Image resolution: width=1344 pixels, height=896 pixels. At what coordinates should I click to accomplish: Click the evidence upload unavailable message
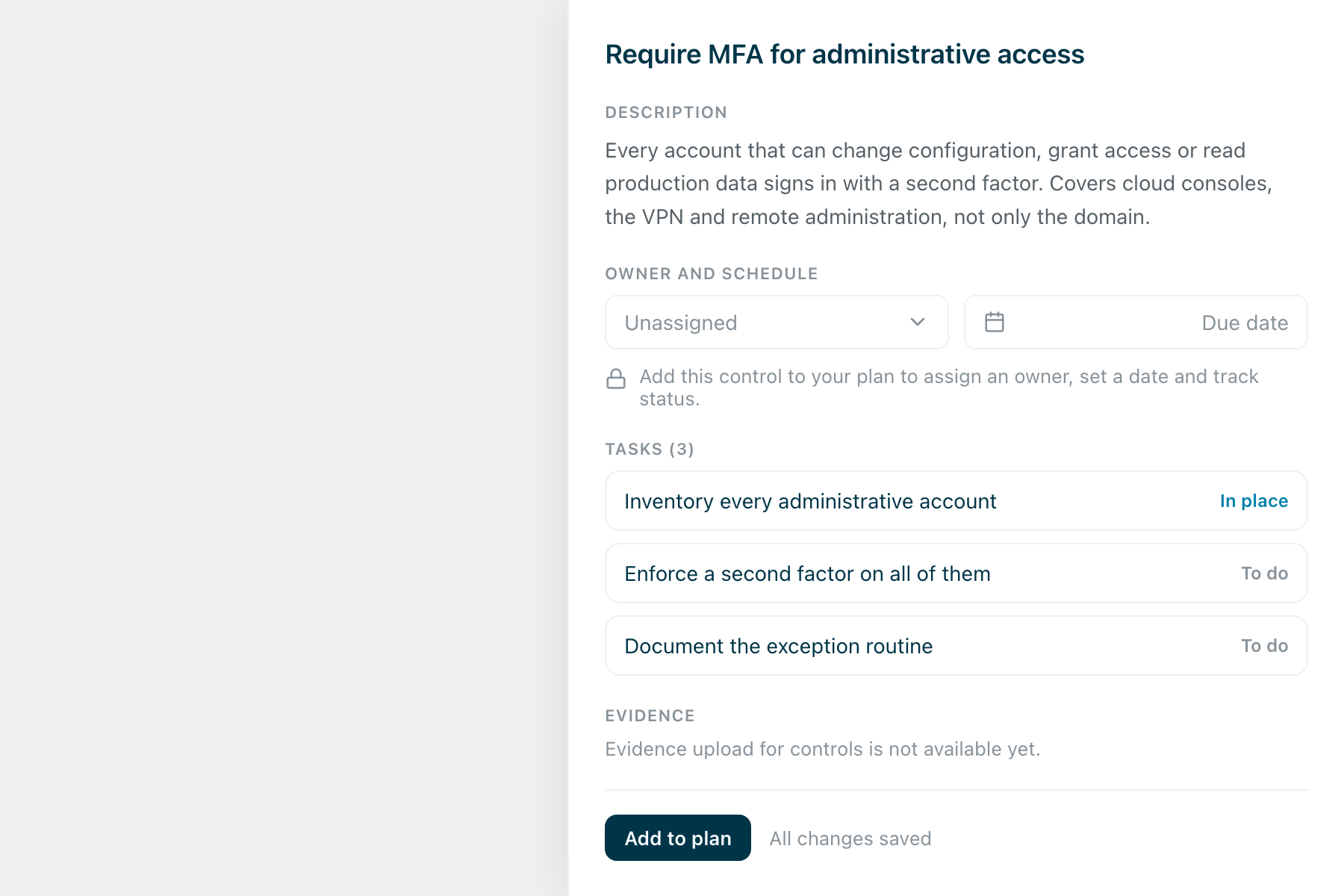823,749
